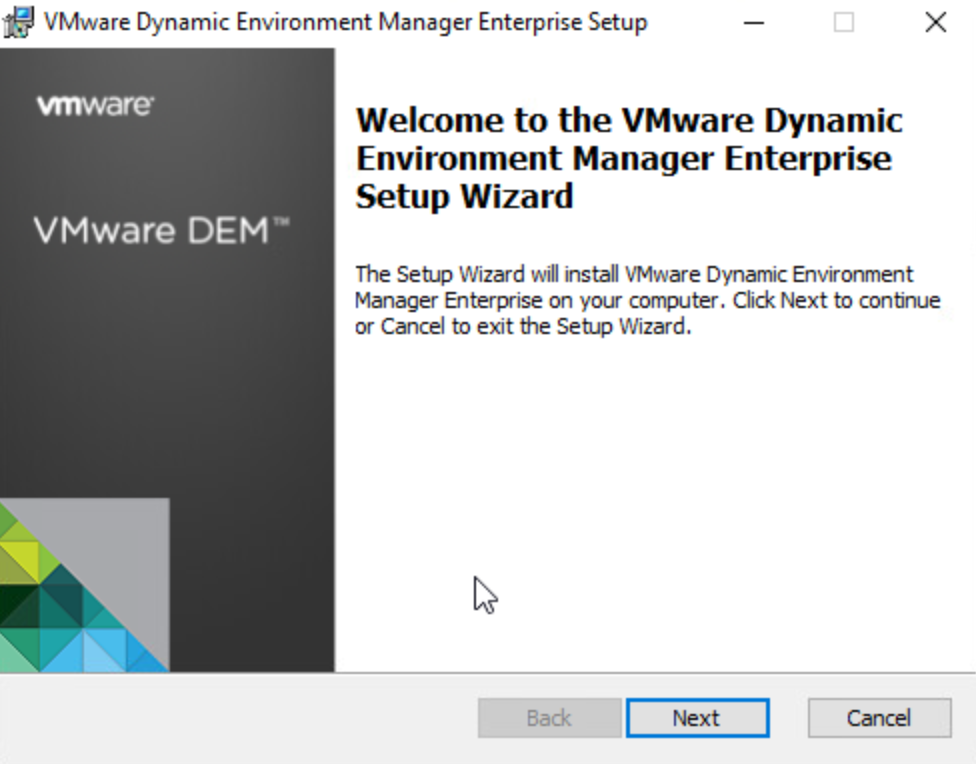The height and width of the screenshot is (764, 976).
Task: Click the grayed-out Back button
Action: coord(549,718)
